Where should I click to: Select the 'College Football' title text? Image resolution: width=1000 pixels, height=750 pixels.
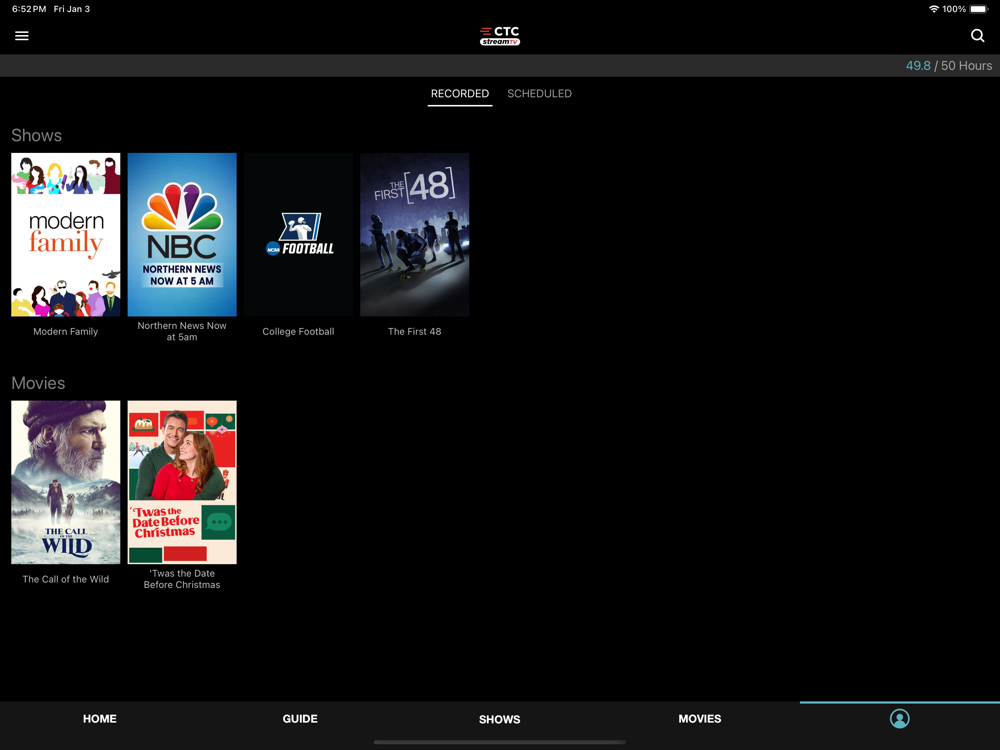coord(298,332)
